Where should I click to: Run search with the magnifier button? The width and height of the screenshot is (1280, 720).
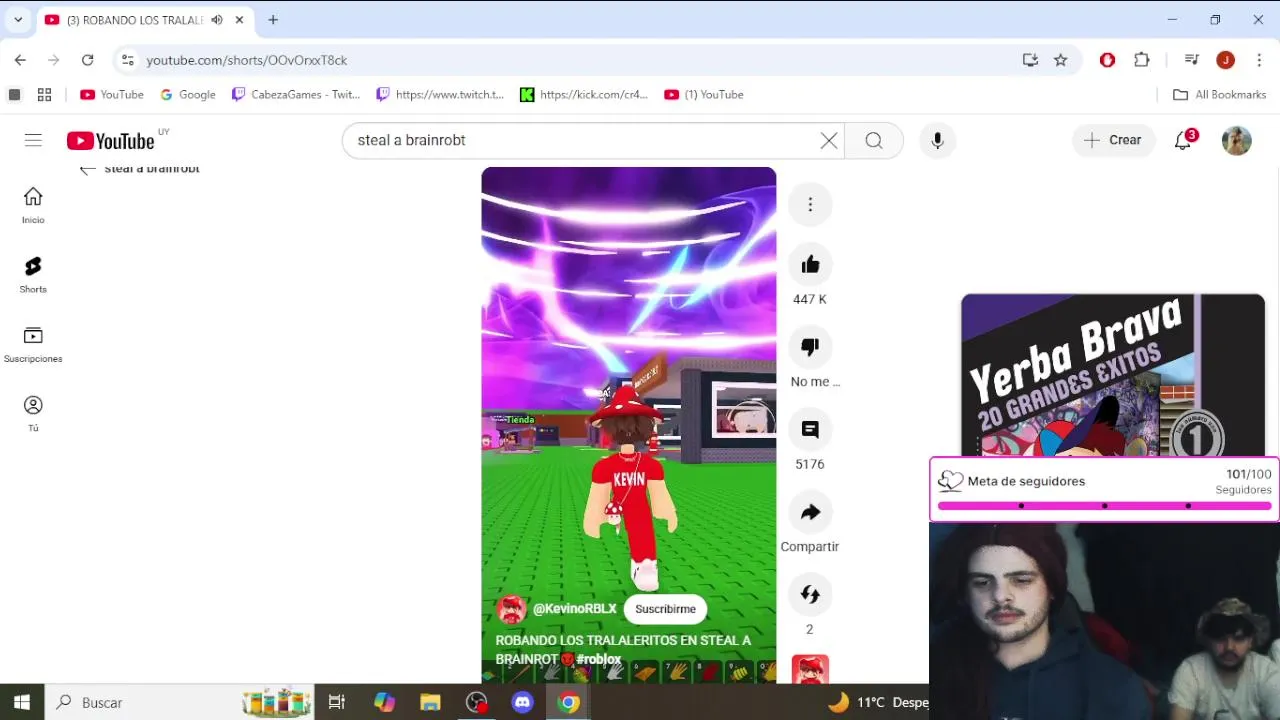(874, 141)
